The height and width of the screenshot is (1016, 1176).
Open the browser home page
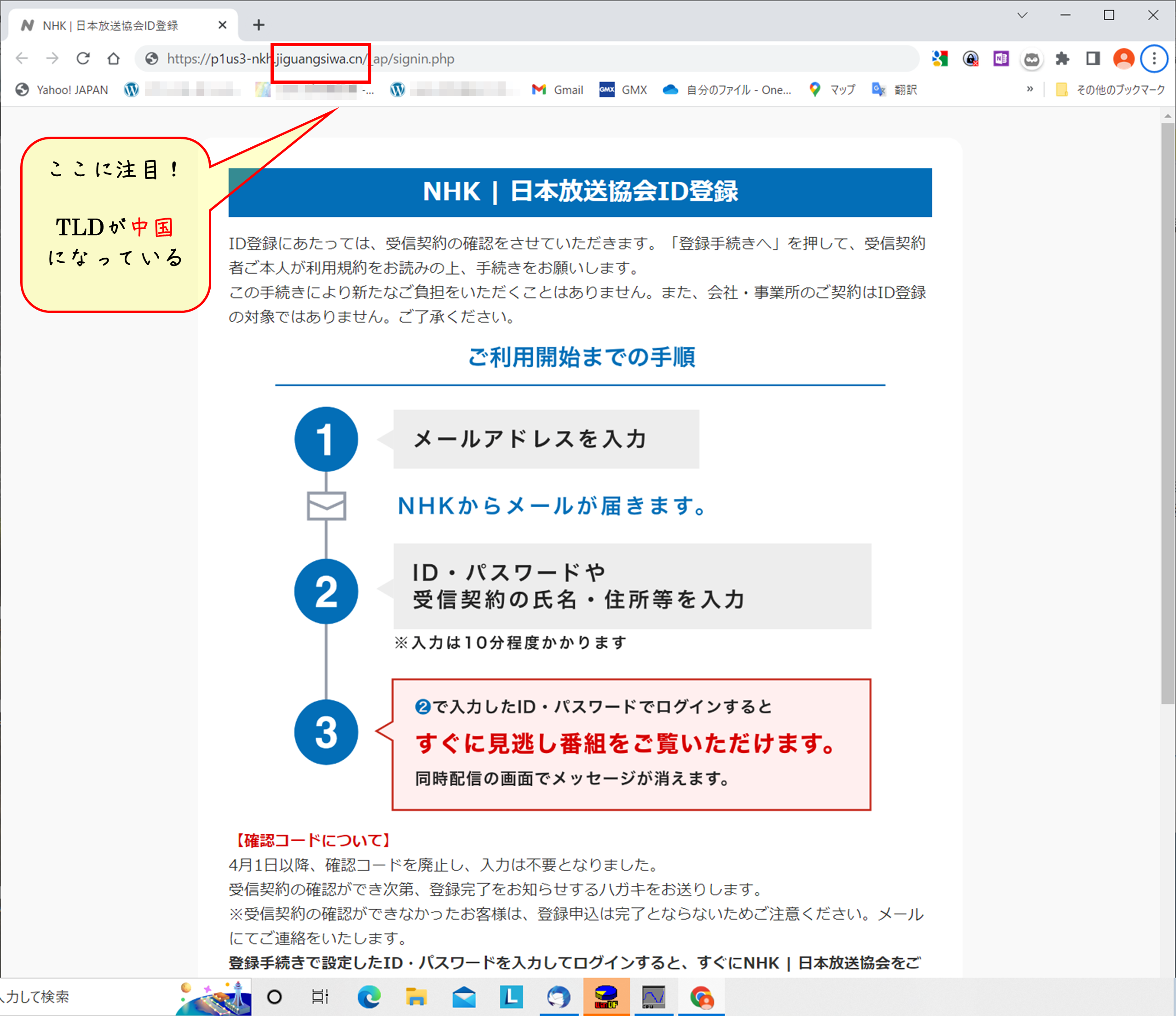(x=114, y=58)
